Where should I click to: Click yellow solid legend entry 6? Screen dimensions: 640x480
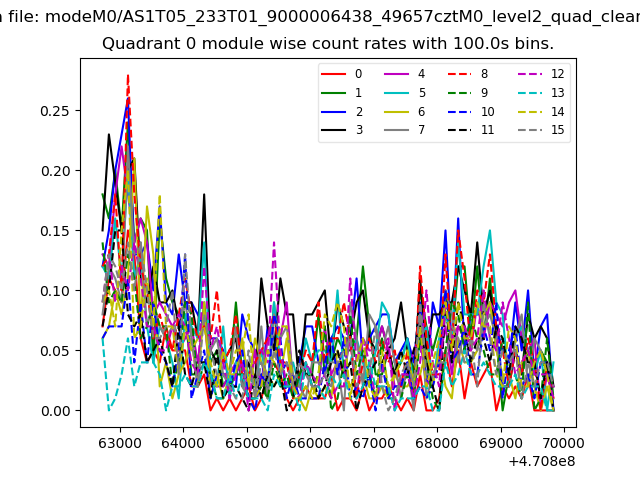[x=407, y=112]
